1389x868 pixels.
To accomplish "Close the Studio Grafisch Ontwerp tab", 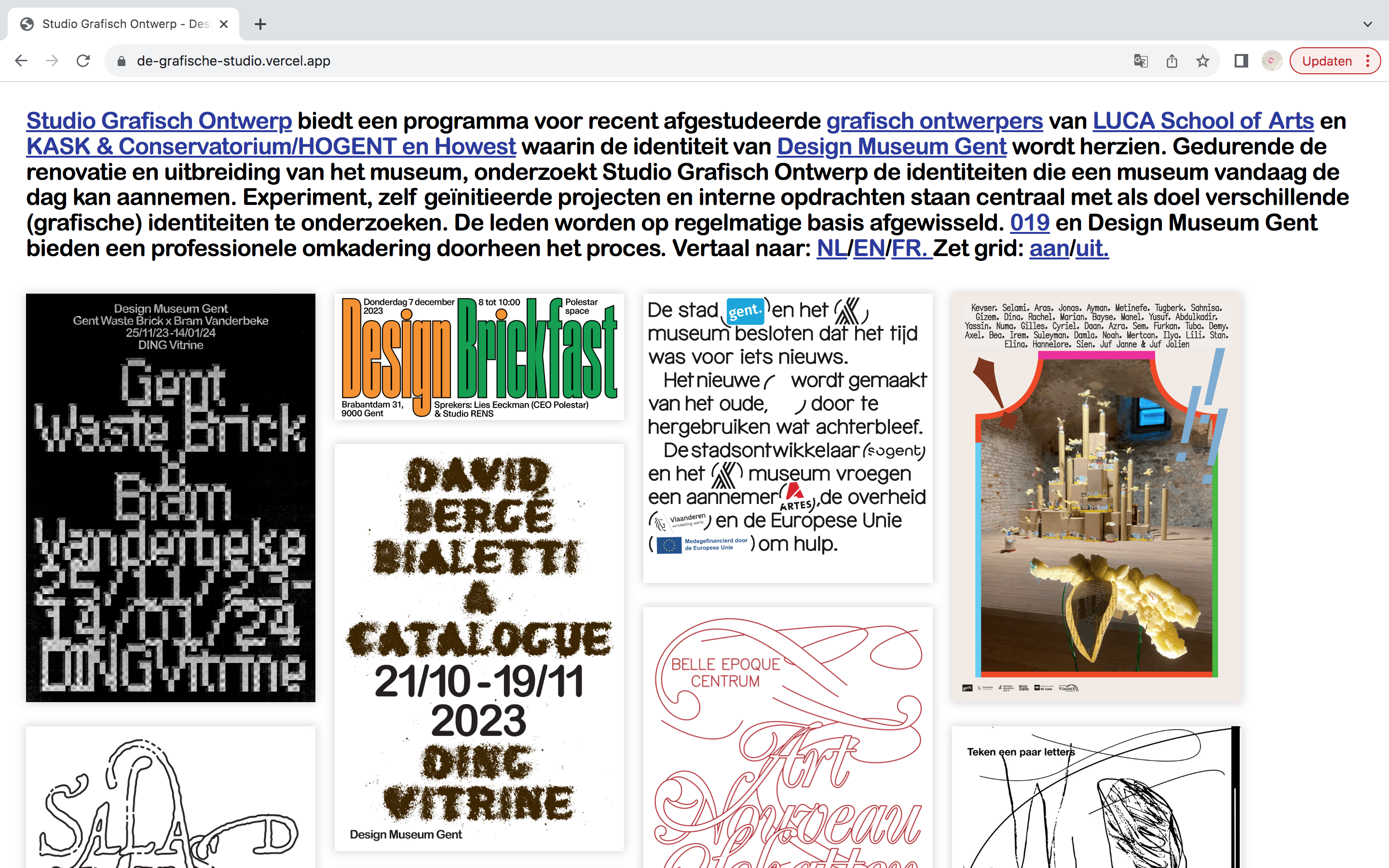I will (x=224, y=24).
